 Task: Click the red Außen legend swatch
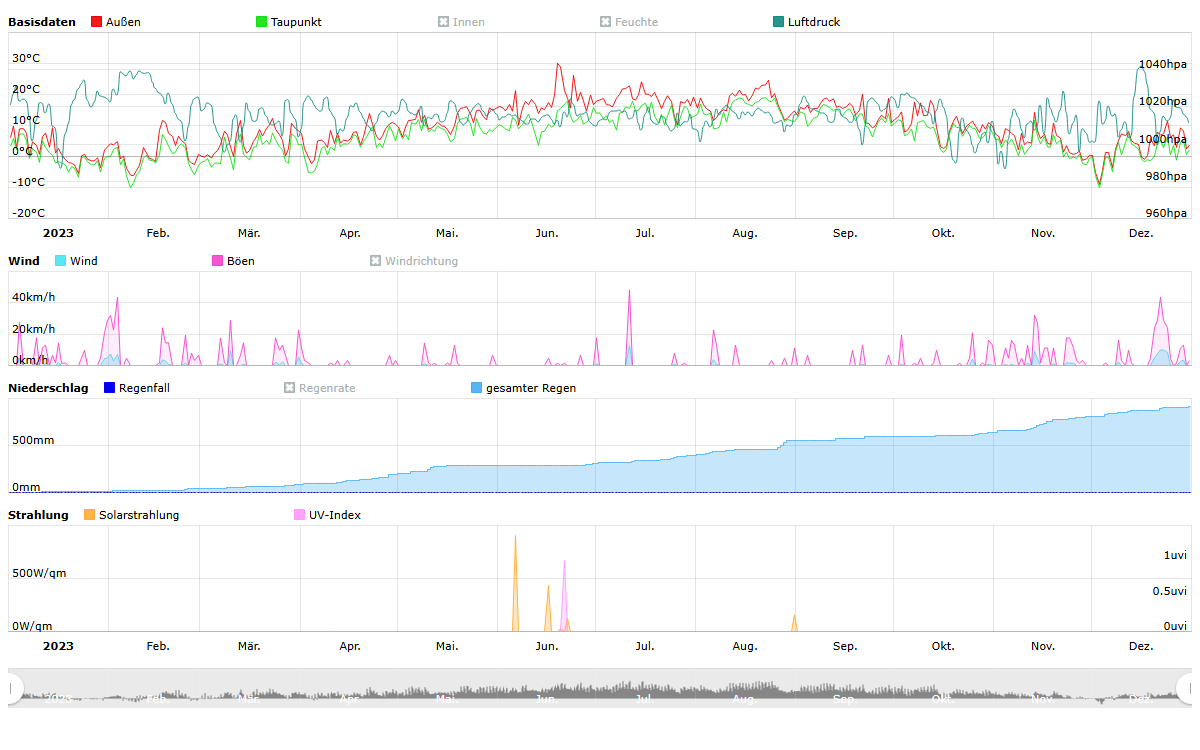[x=97, y=22]
